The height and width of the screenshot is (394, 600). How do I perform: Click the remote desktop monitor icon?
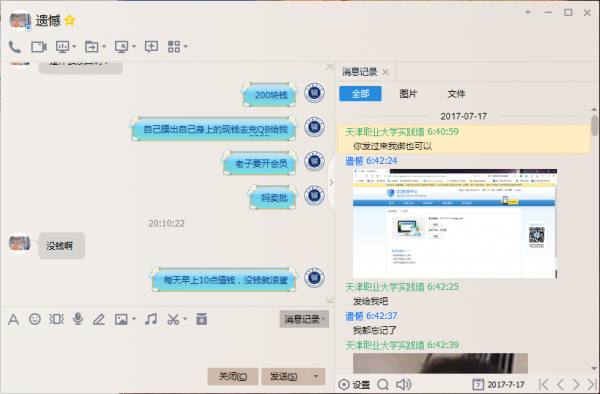122,47
